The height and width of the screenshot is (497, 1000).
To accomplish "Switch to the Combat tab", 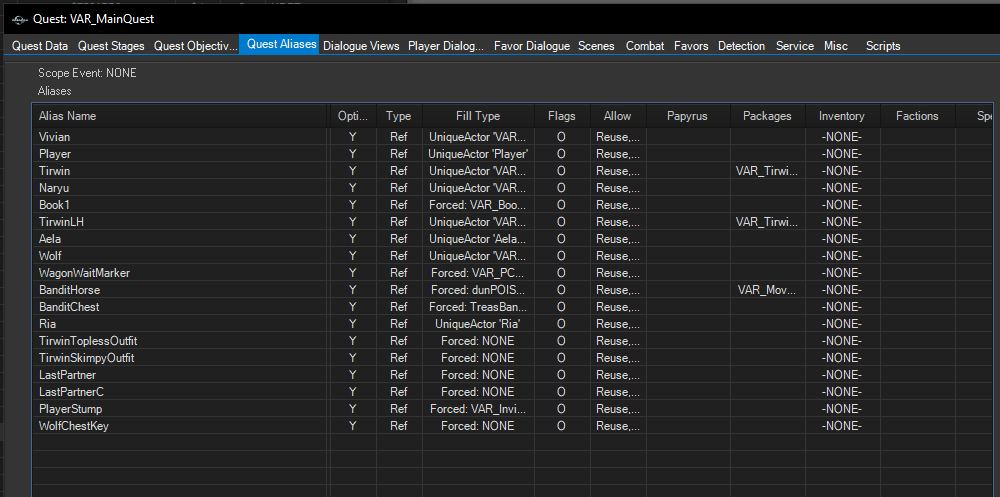I will click(x=645, y=46).
